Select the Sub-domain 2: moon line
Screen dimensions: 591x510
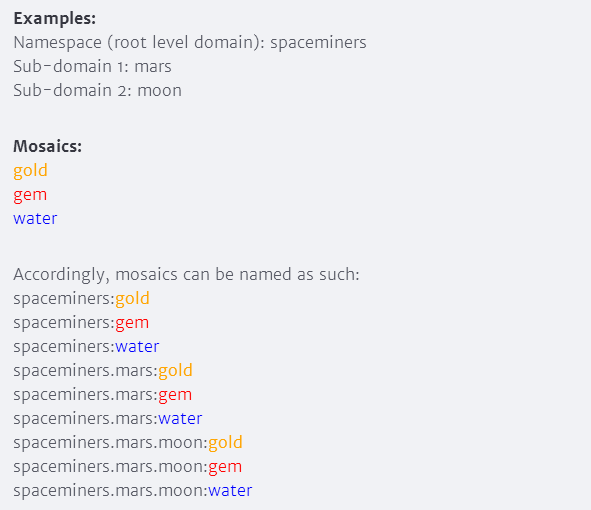[98, 90]
